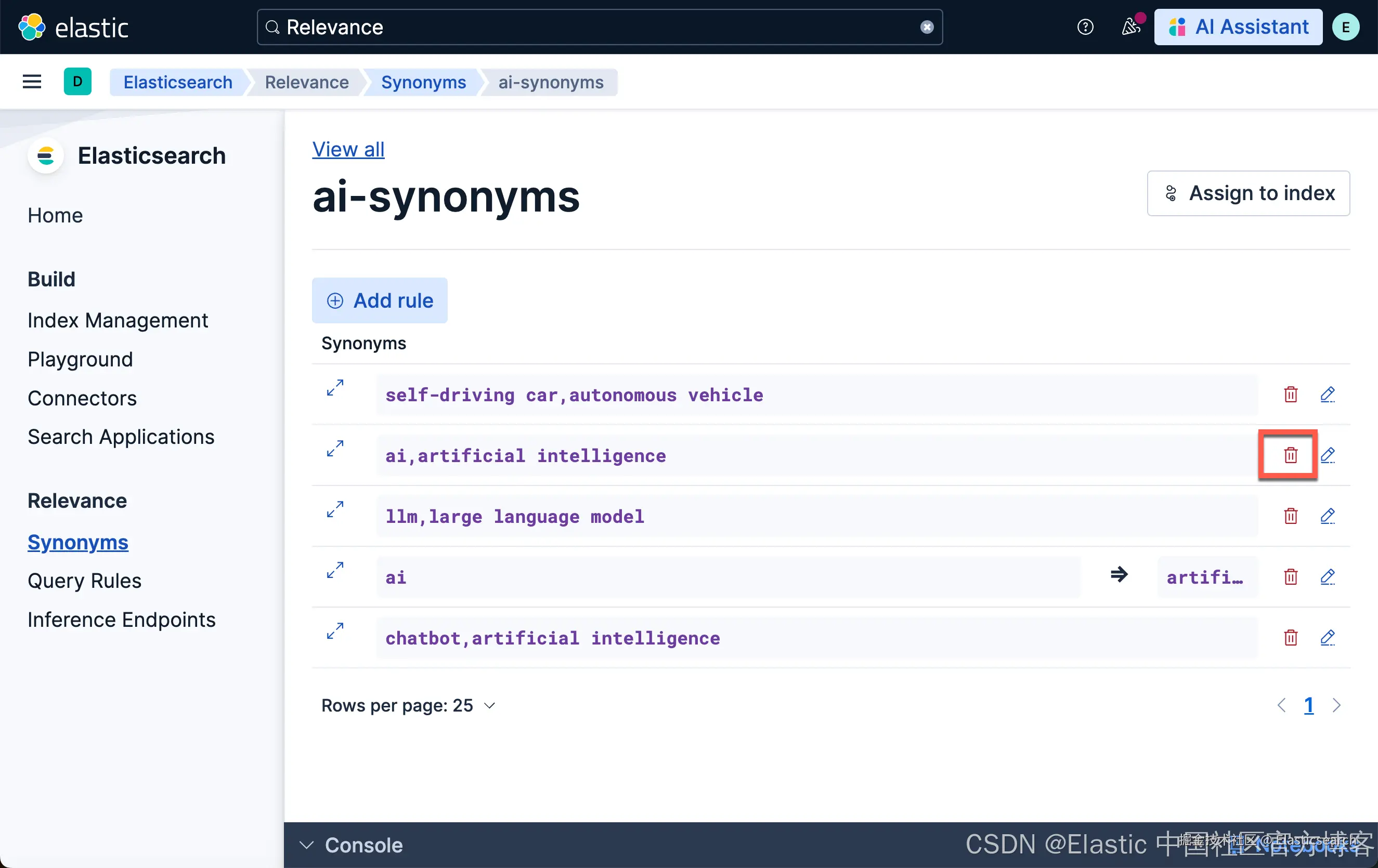This screenshot has height=868, width=1378.
Task: Delete the llm,large language model rule
Action: [1290, 516]
